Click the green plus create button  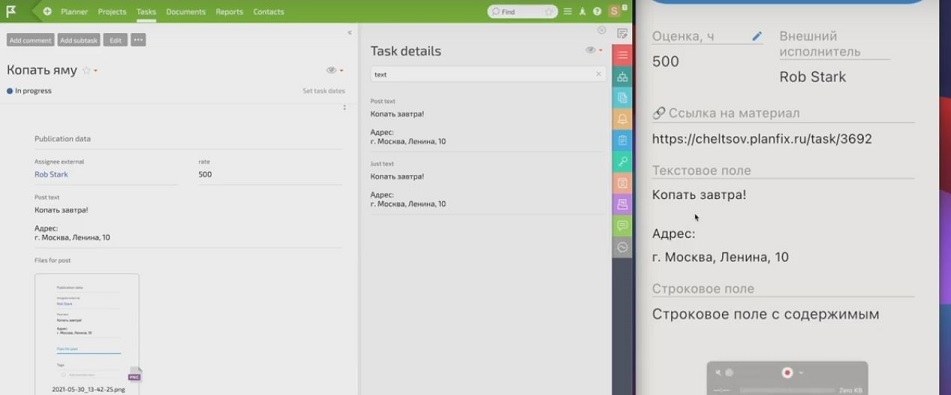pos(47,12)
